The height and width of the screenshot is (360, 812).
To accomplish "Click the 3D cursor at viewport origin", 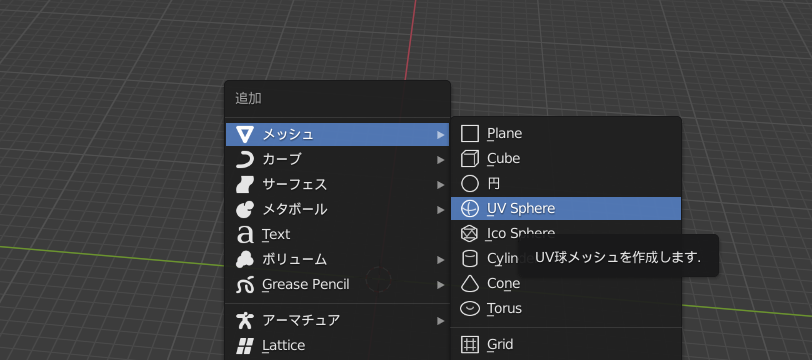I will point(379,279).
